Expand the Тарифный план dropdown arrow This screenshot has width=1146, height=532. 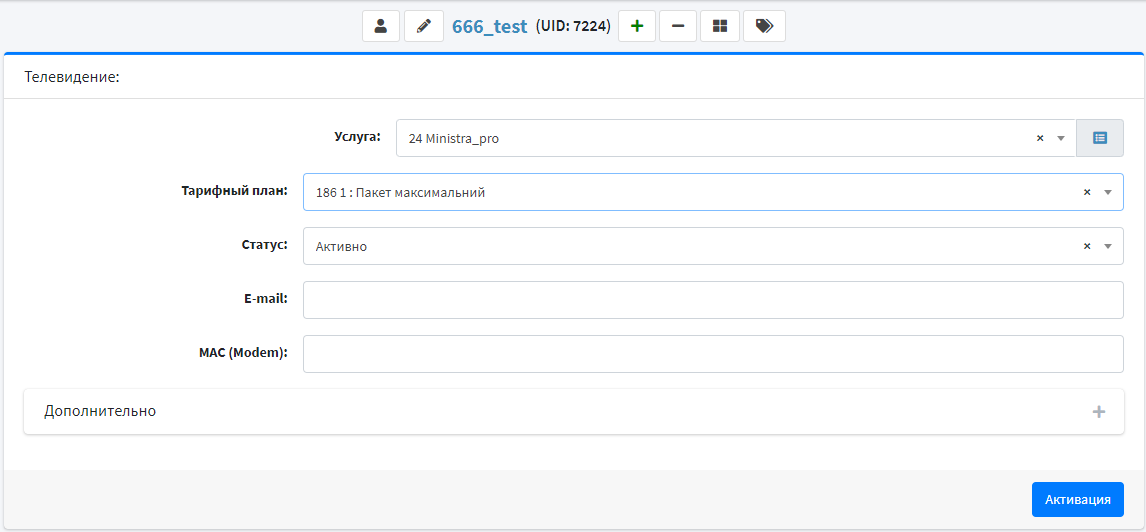1108,192
